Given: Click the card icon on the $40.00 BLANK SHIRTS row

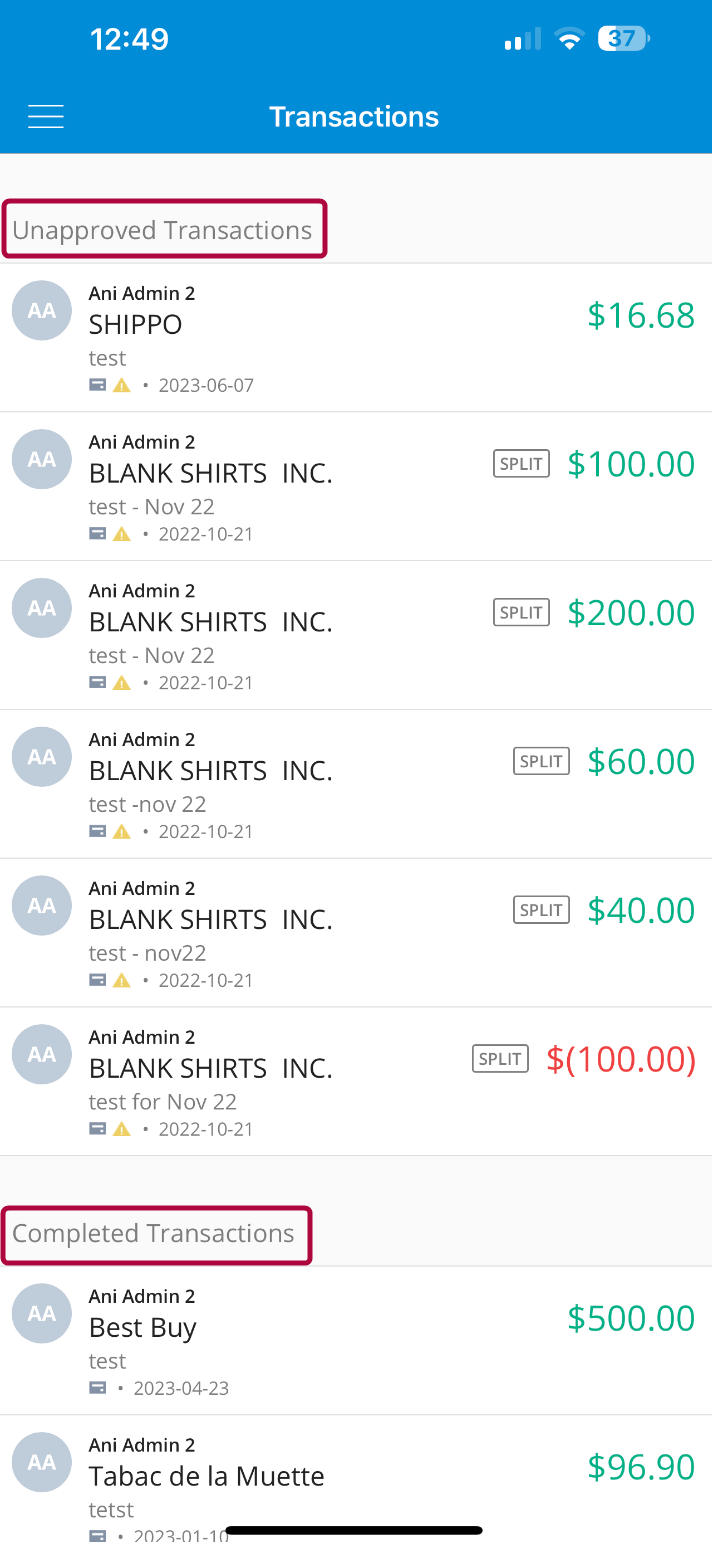Looking at the screenshot, I should coord(96,980).
